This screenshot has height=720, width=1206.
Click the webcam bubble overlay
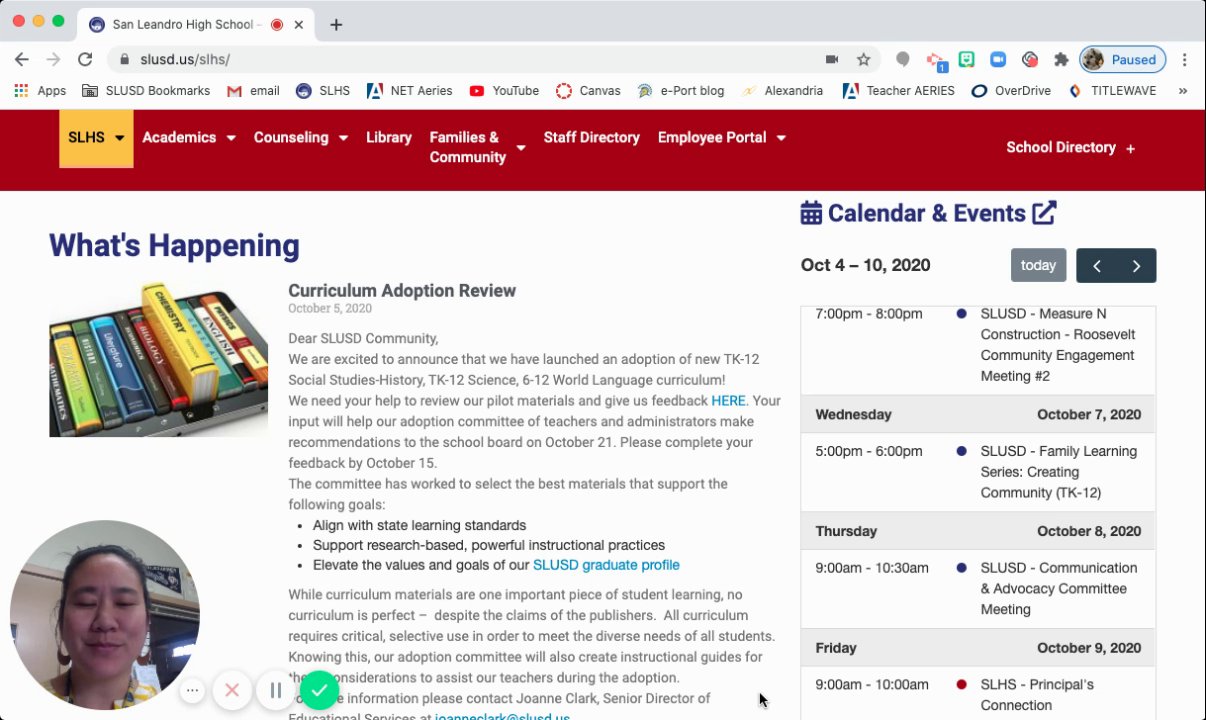point(105,615)
